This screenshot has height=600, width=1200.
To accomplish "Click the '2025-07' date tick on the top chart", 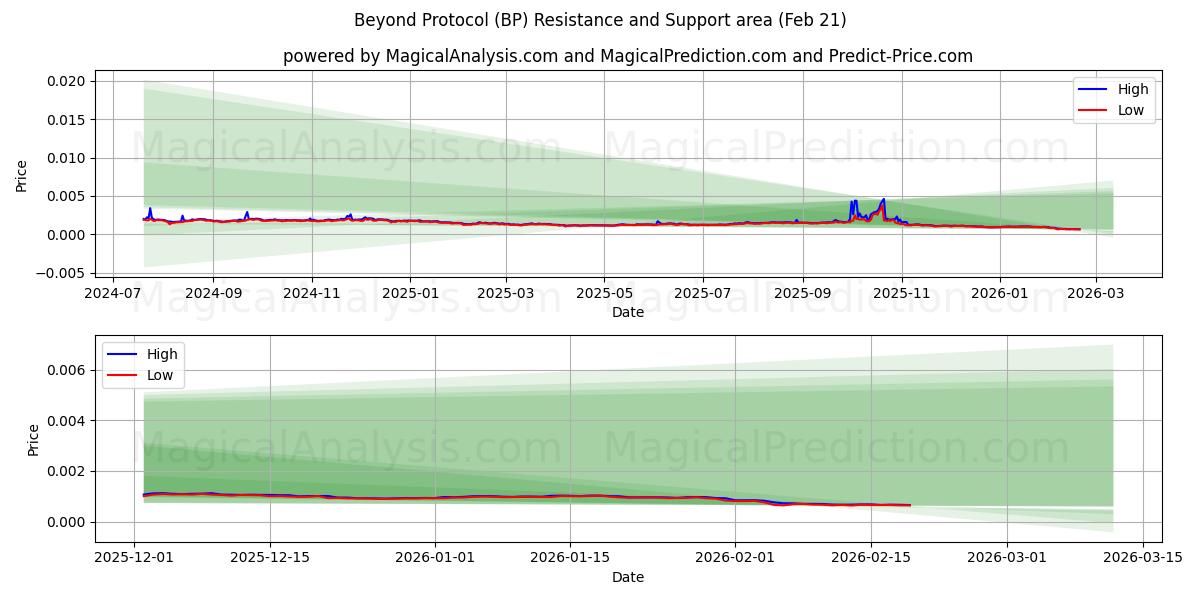I will (702, 295).
